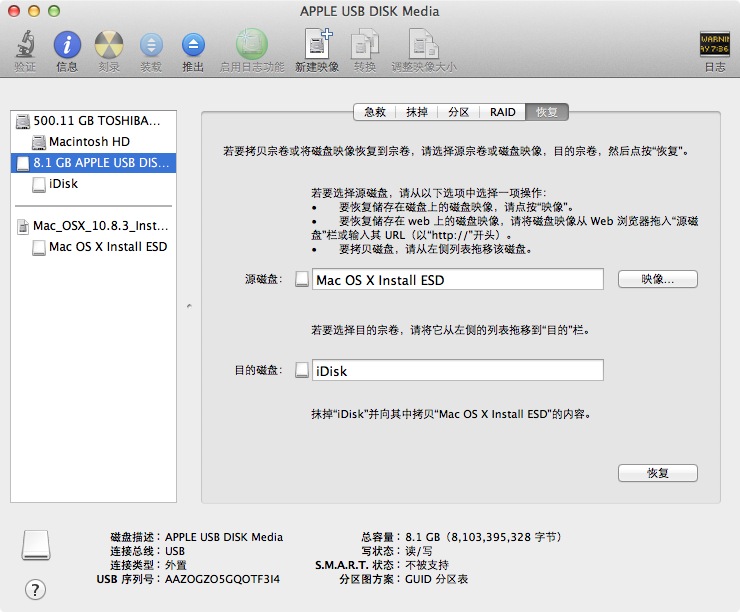Click the Restore (恢复) button at bottom
Viewport: 740px width, 612px height.
(x=657, y=473)
